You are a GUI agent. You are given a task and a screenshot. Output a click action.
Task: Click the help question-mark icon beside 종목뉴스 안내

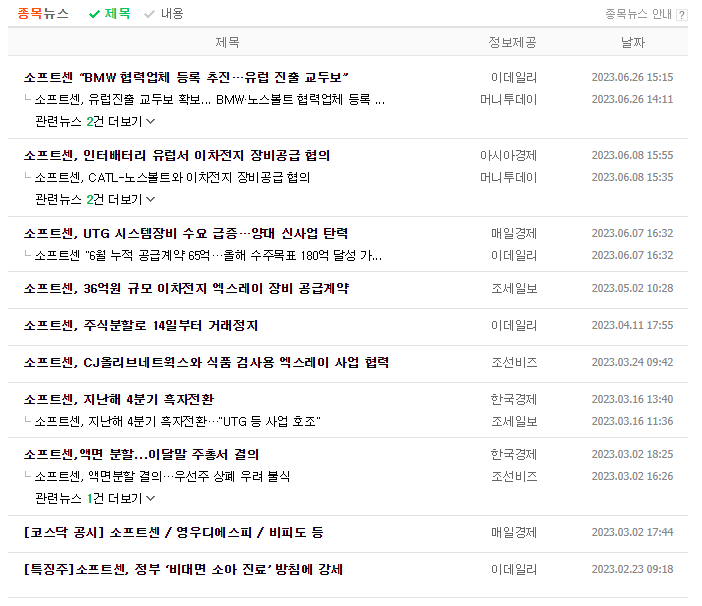681,15
